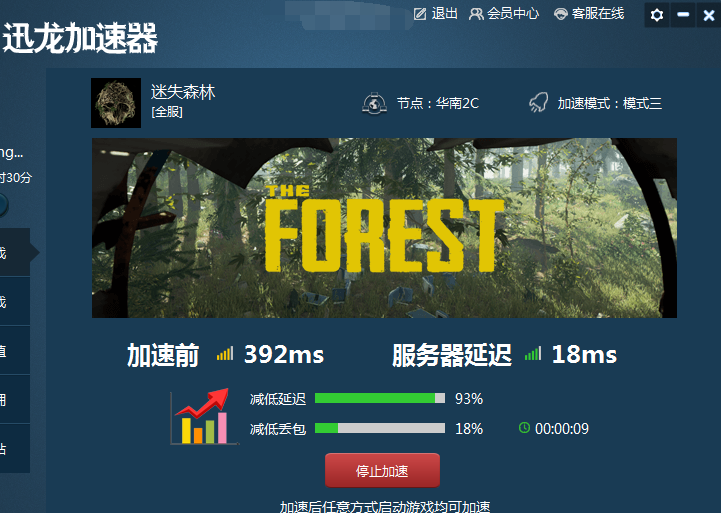
Task: Click the people icon beside 会员中心
Action: 476,14
